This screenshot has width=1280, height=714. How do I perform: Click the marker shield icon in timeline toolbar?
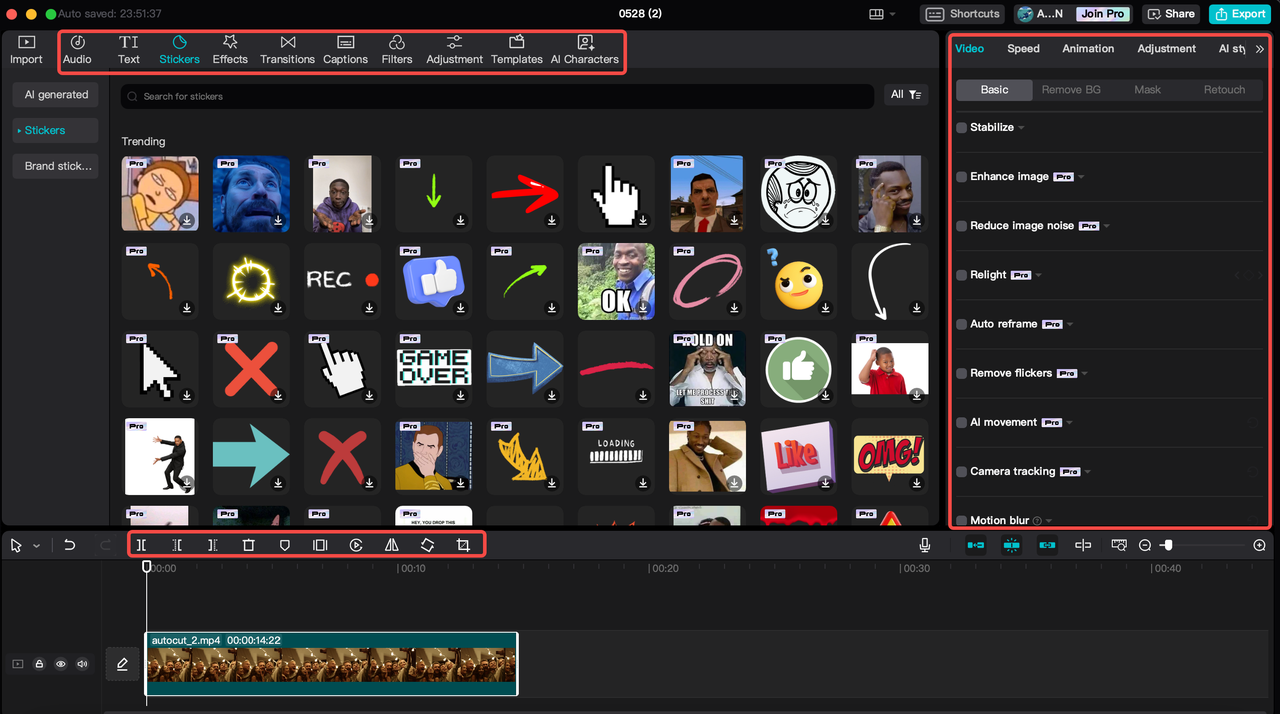285,545
